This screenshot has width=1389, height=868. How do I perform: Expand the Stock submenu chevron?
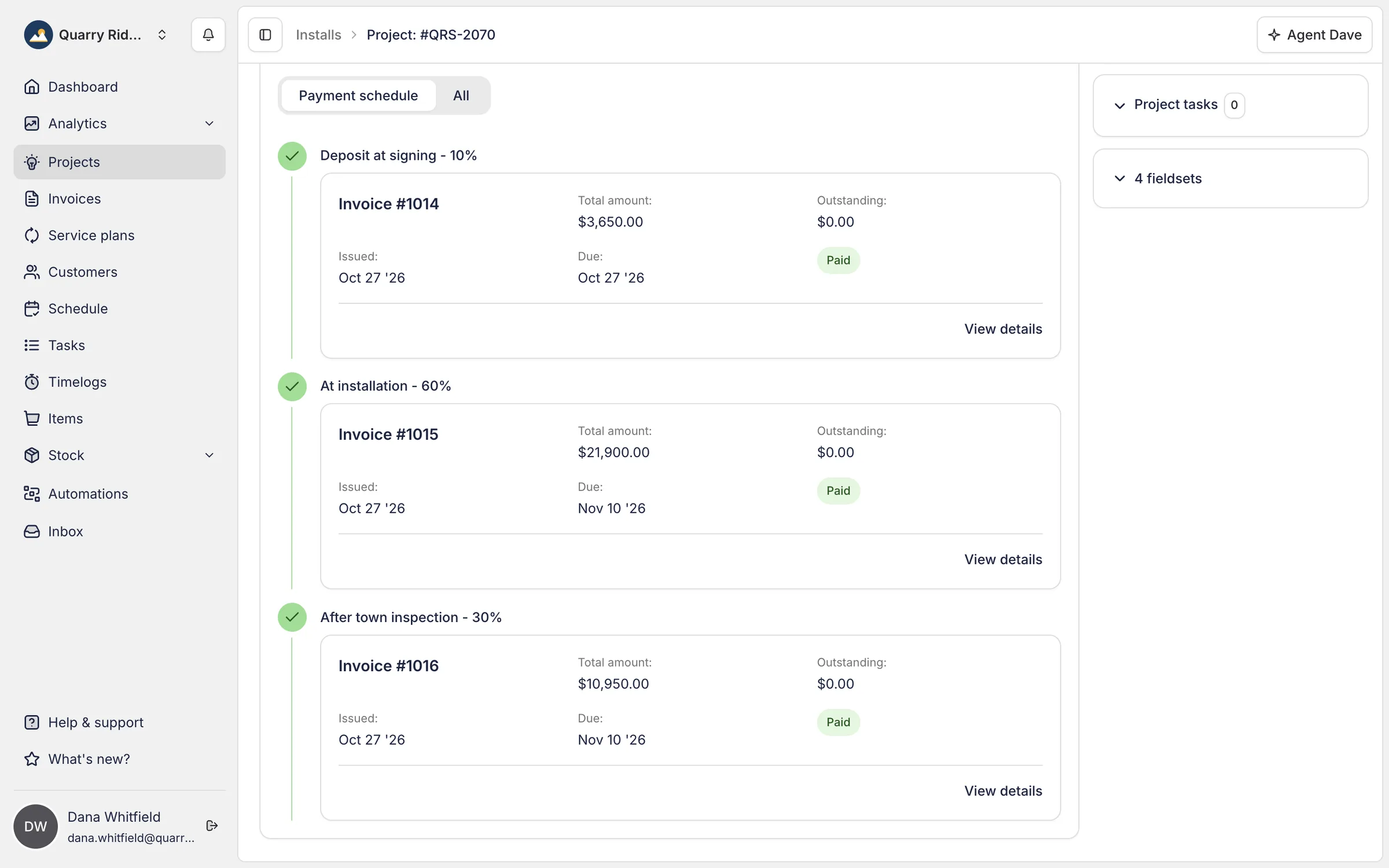coord(210,455)
